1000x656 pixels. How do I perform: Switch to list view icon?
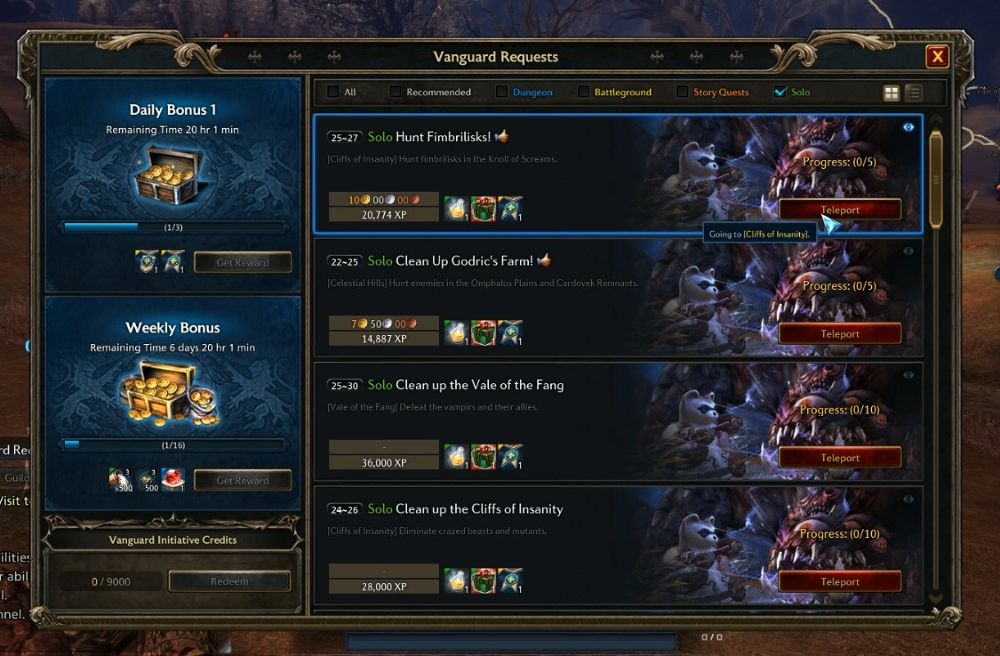[913, 93]
